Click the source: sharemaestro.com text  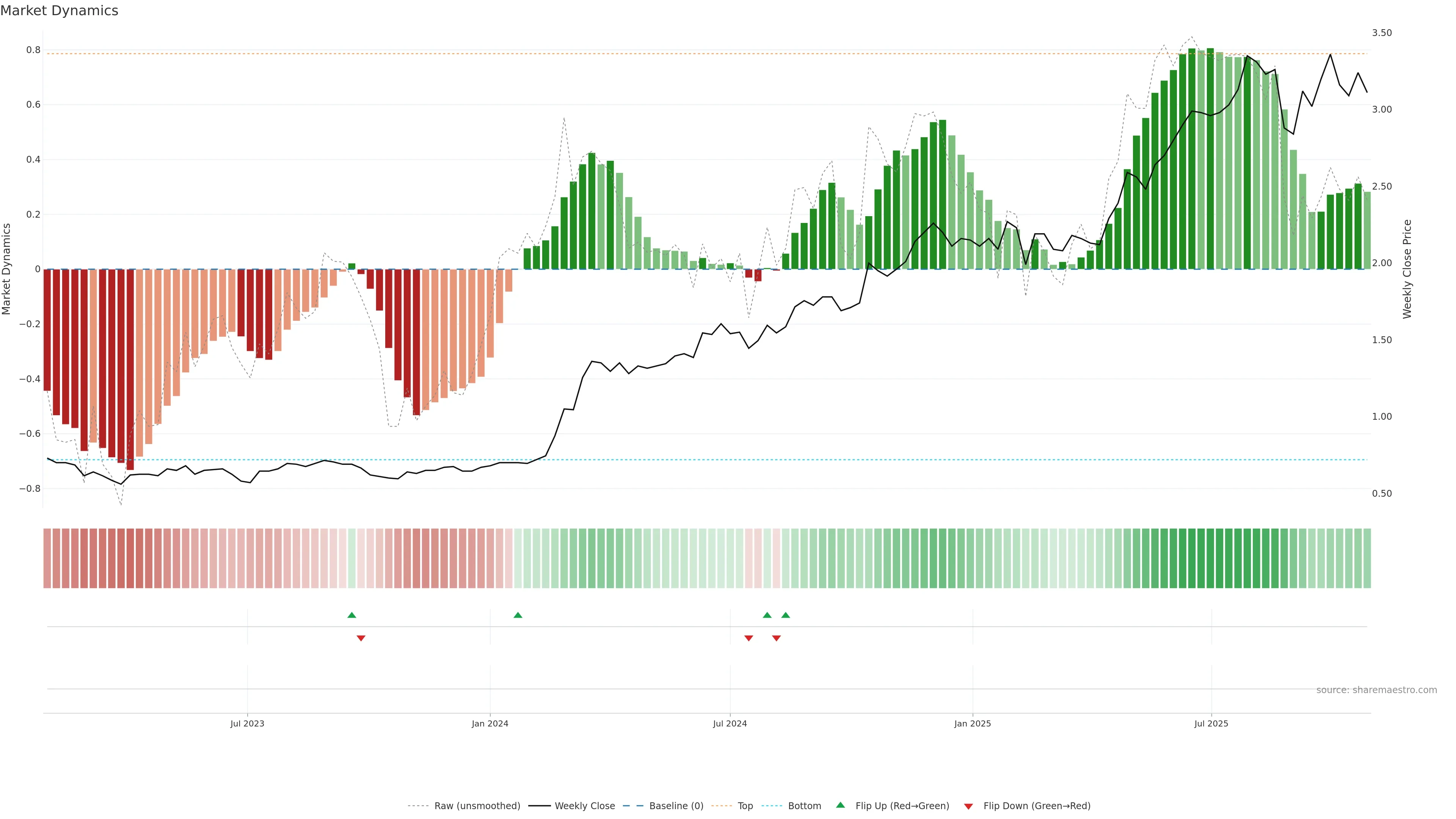coord(1376,690)
